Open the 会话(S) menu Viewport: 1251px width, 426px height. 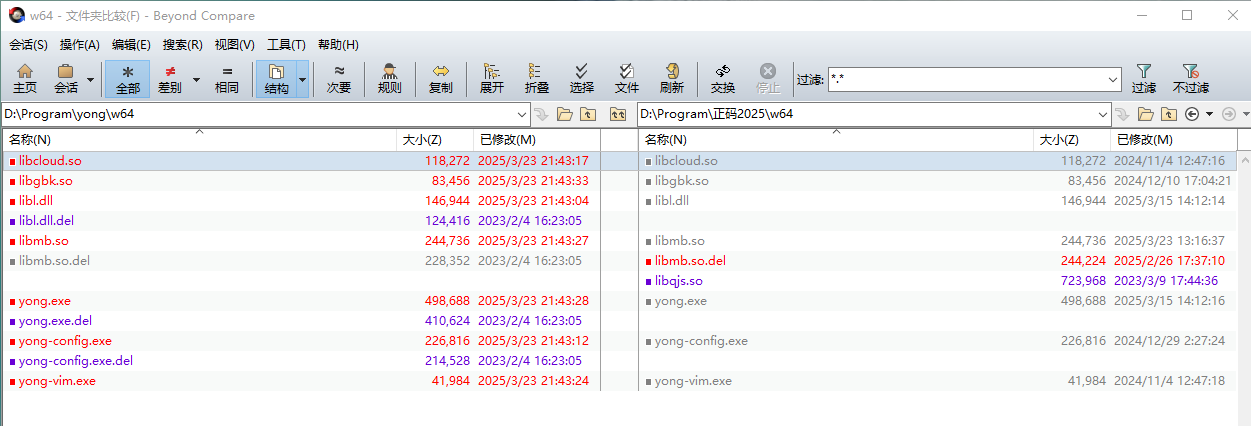coord(29,45)
